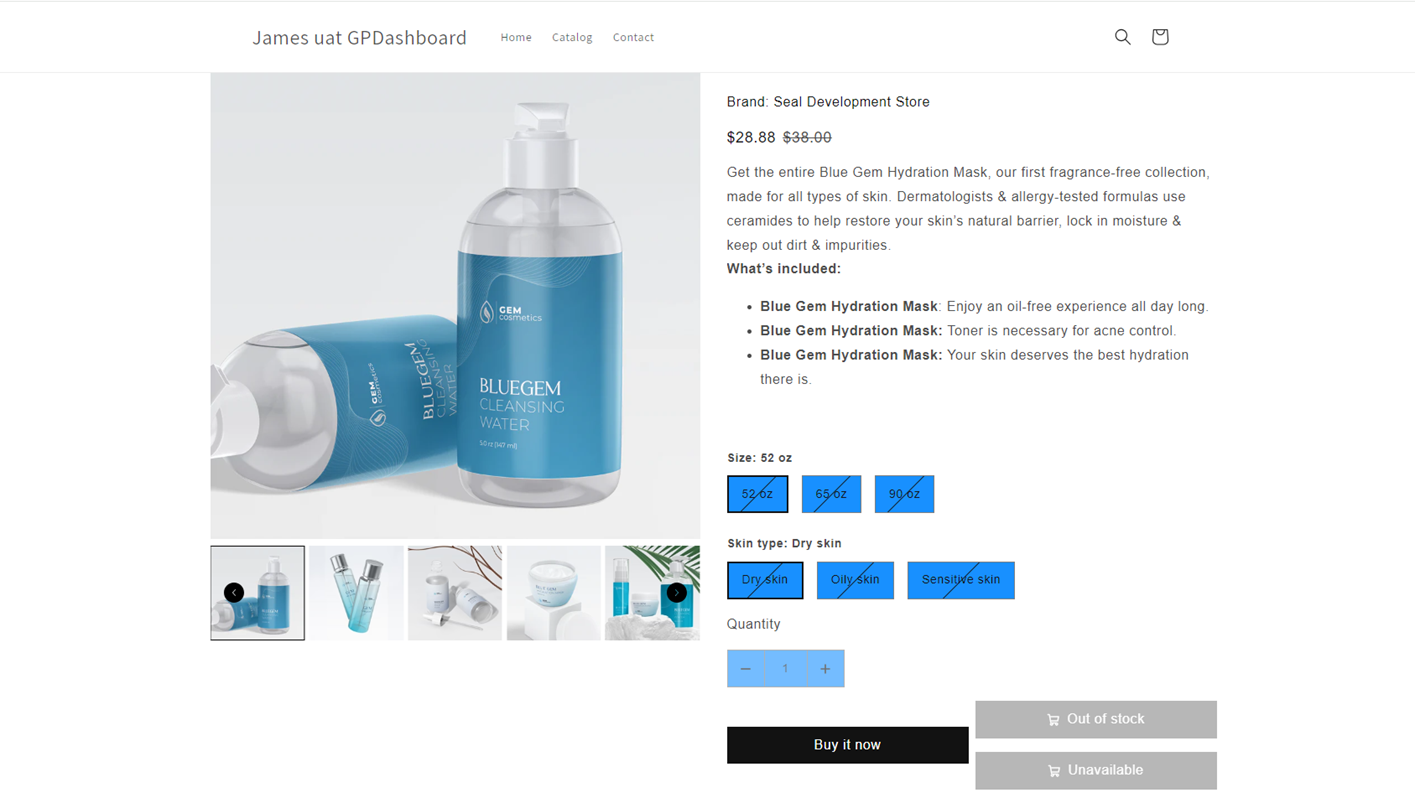Go to the Home menu item

pyautogui.click(x=516, y=37)
